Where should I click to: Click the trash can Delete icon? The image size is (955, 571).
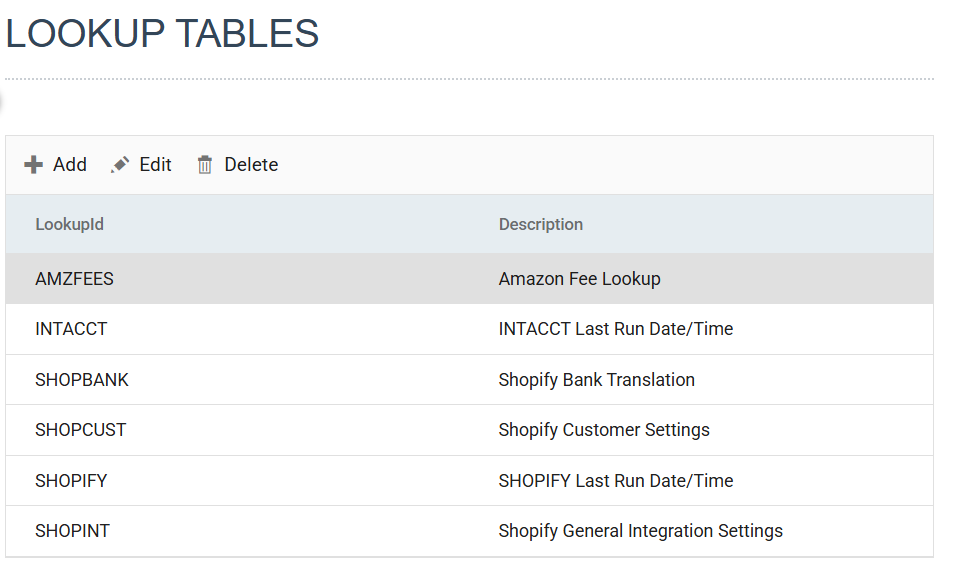tap(205, 164)
